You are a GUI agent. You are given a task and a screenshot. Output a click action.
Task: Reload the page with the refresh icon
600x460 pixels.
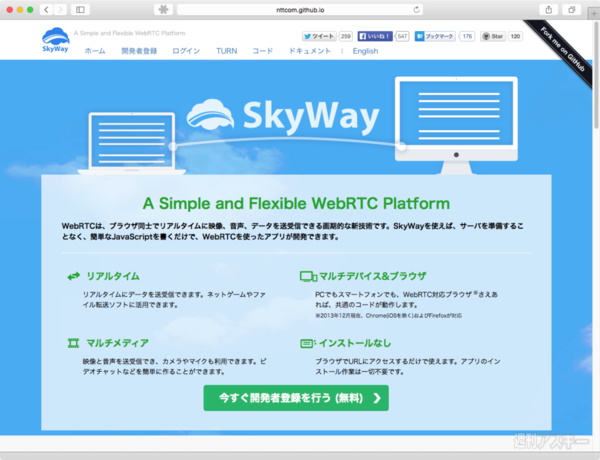point(416,10)
